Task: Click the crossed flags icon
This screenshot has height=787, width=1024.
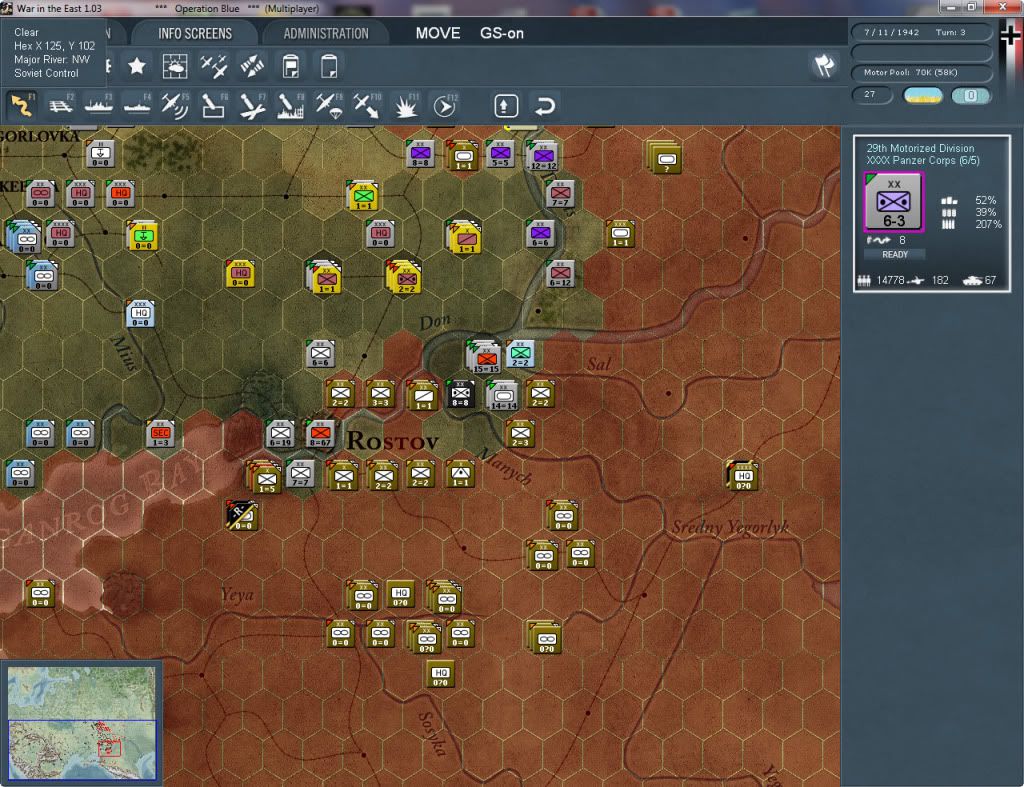Action: (x=824, y=65)
